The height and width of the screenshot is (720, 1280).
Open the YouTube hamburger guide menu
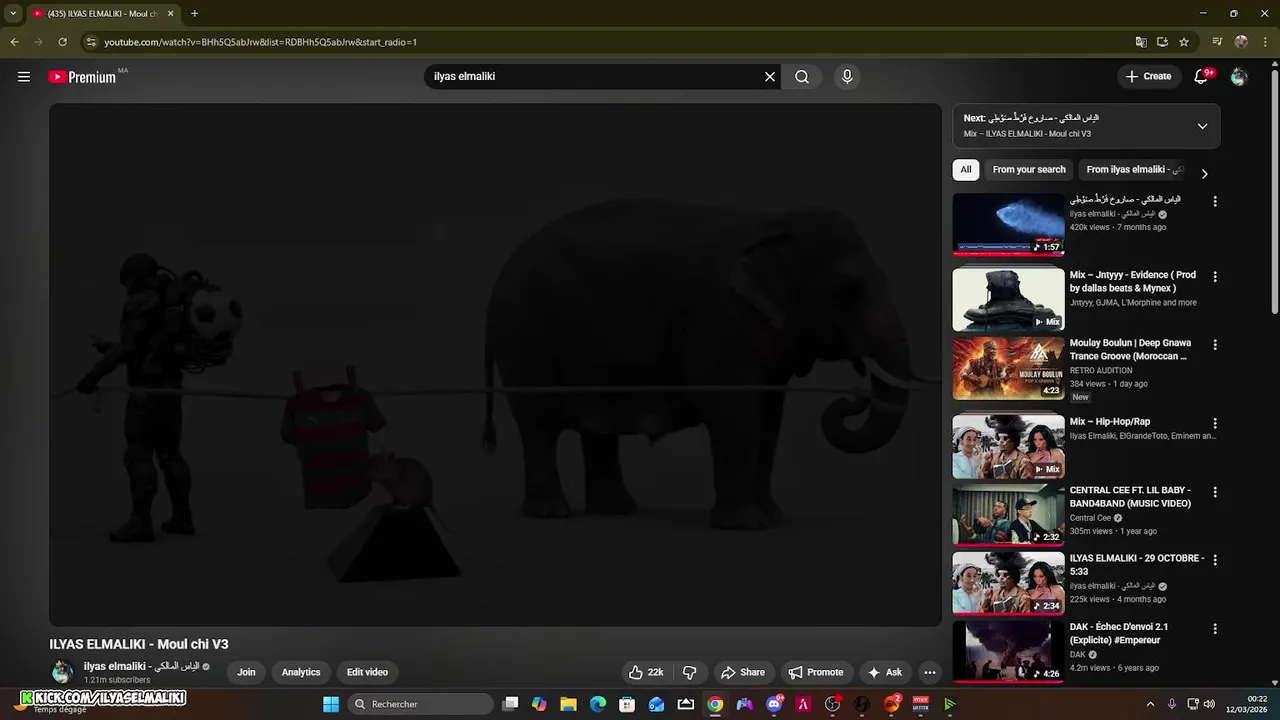click(x=24, y=76)
